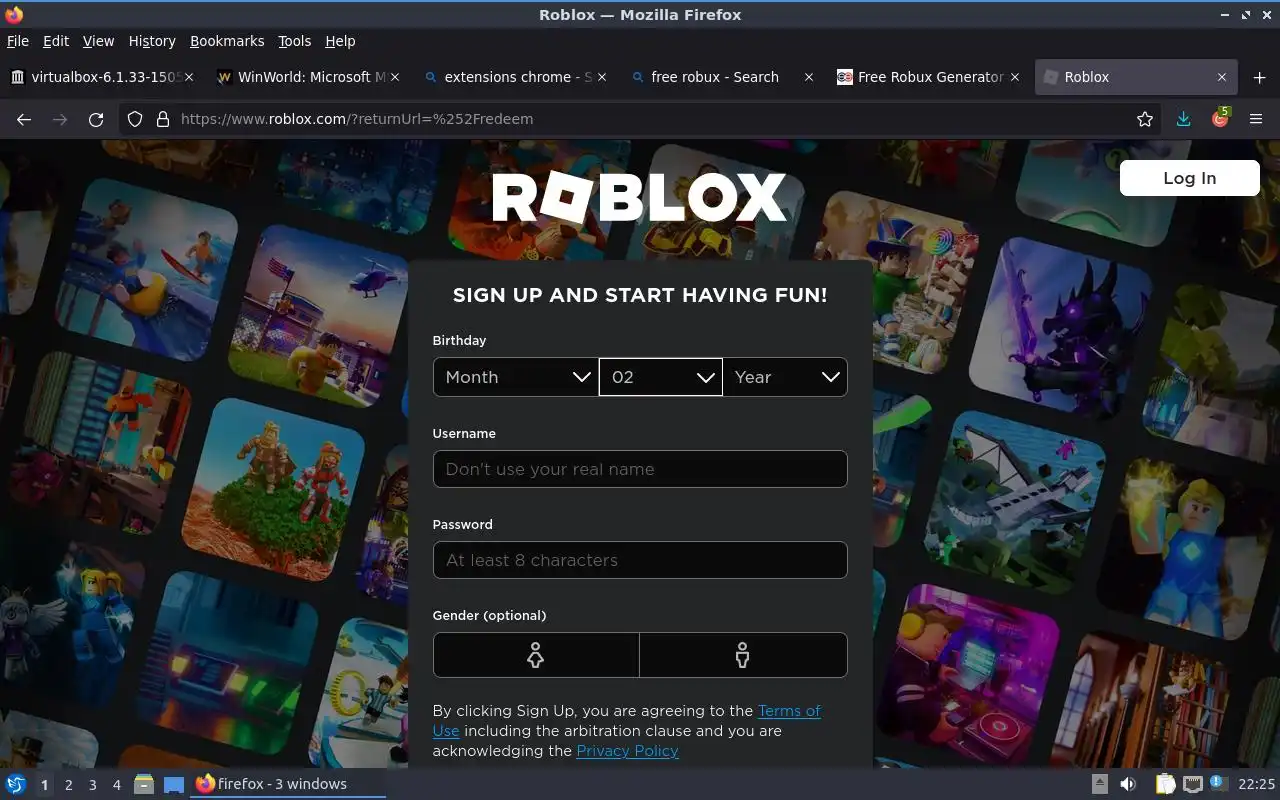Click the removable media eject tray icon
This screenshot has height=800, width=1280.
1099,784
